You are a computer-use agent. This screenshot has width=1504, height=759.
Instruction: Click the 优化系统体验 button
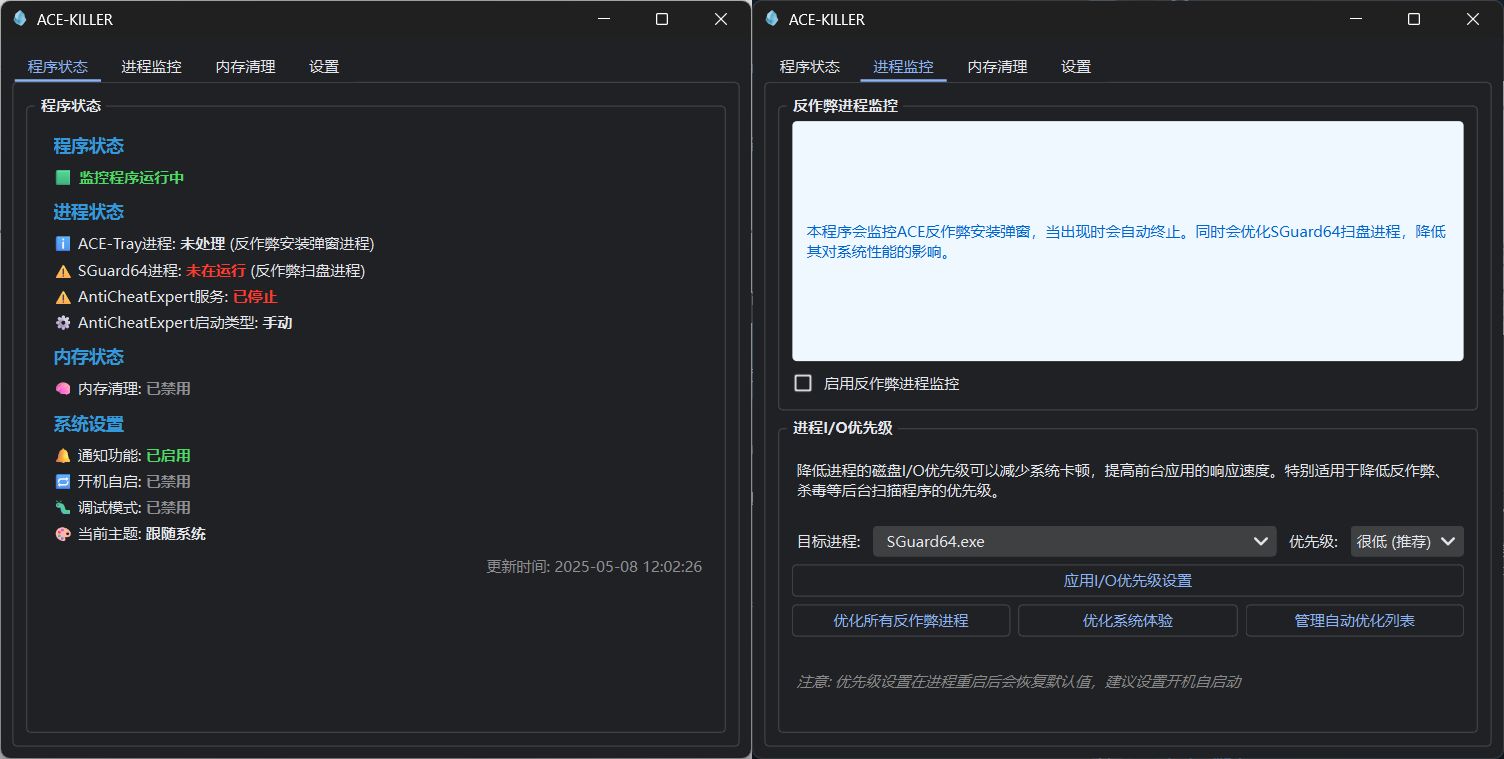pyautogui.click(x=1128, y=621)
